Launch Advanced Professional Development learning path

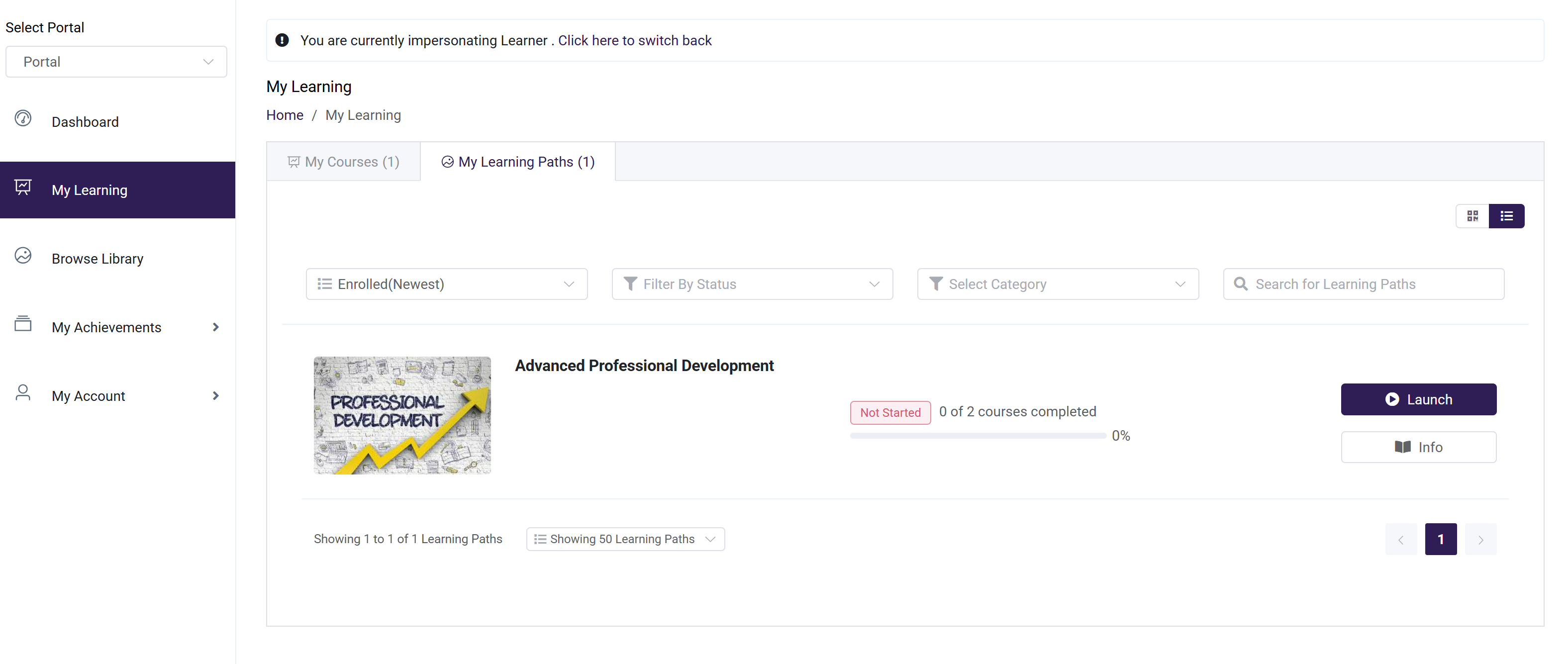tap(1418, 399)
